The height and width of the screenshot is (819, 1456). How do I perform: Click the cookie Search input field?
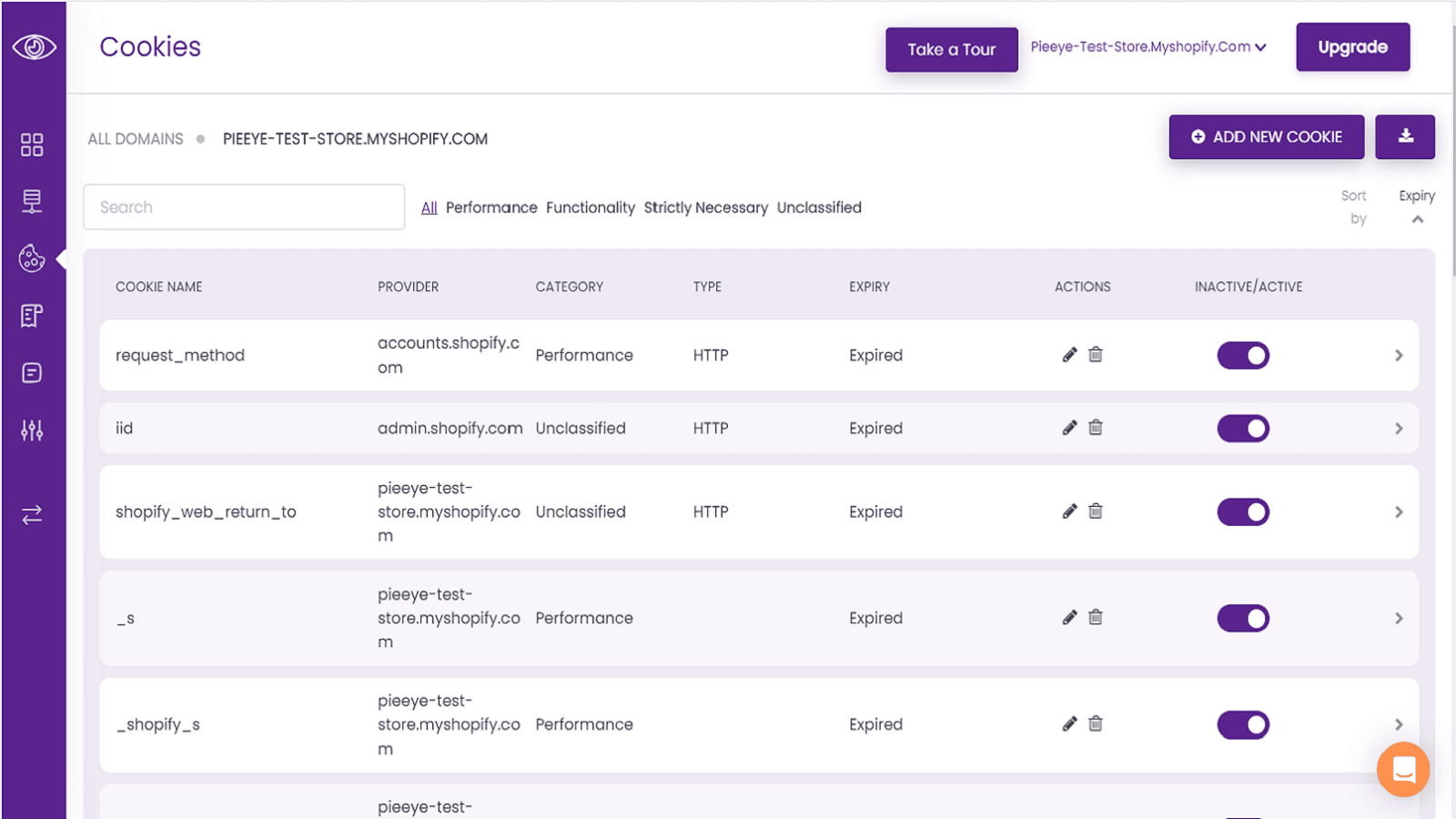[244, 207]
